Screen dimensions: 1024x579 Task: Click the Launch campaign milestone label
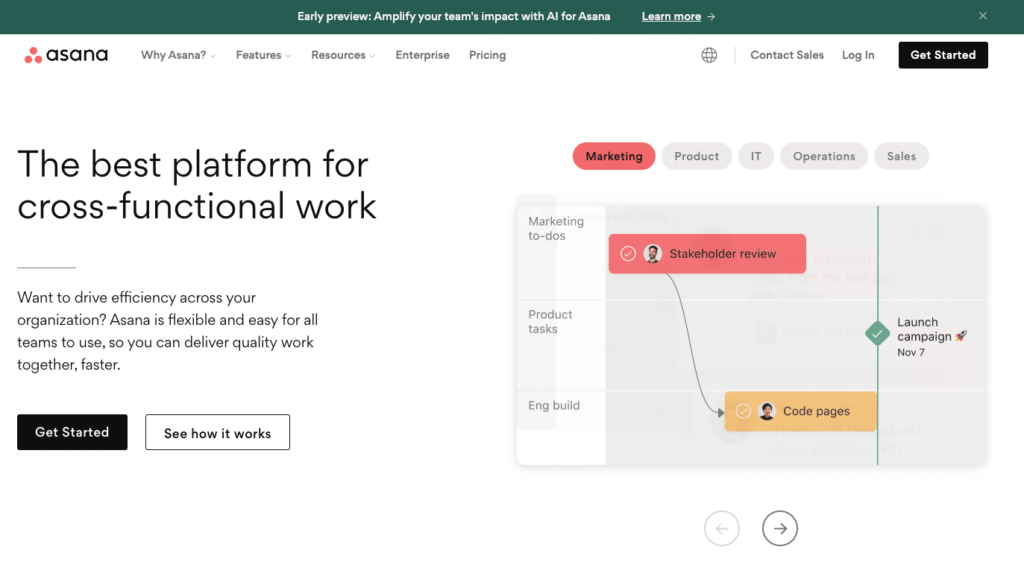[x=931, y=329]
